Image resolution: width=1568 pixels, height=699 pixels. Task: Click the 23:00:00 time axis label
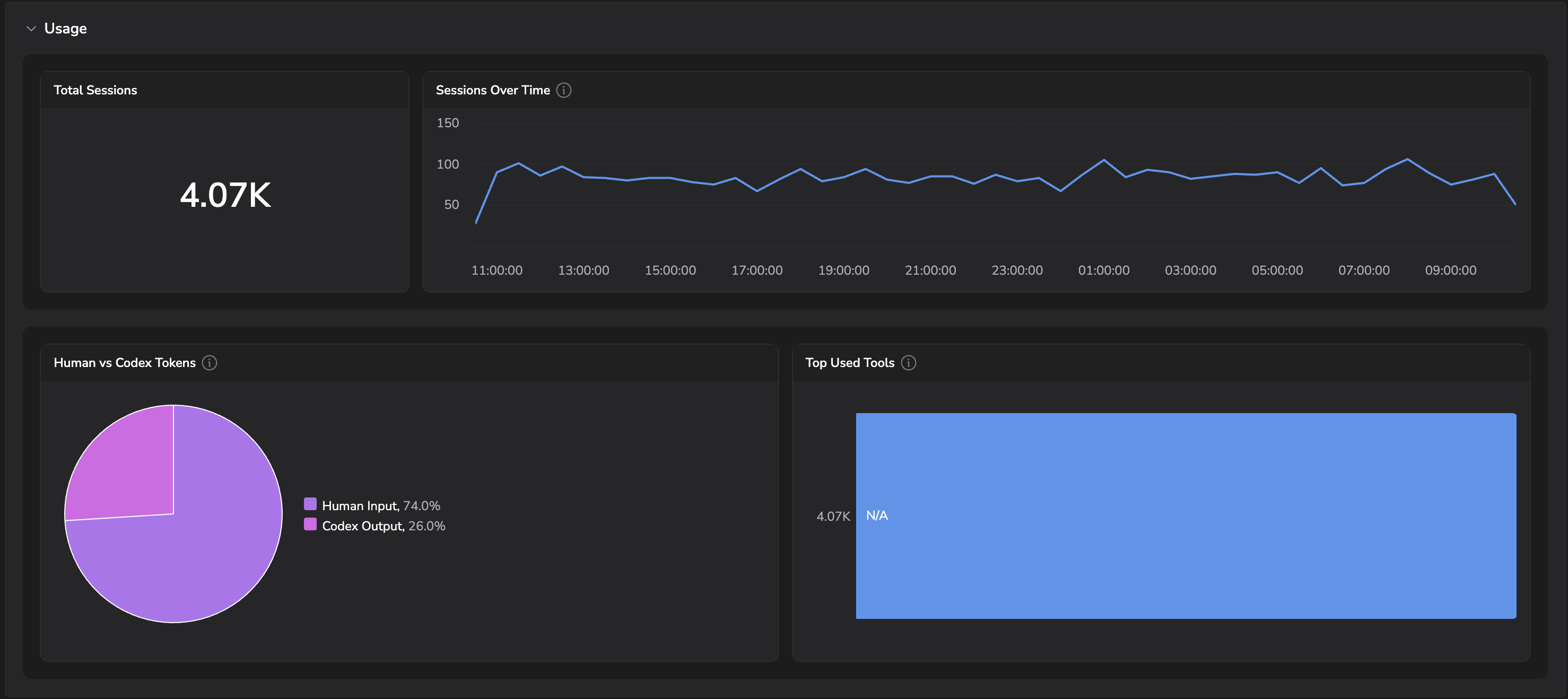[1017, 270]
